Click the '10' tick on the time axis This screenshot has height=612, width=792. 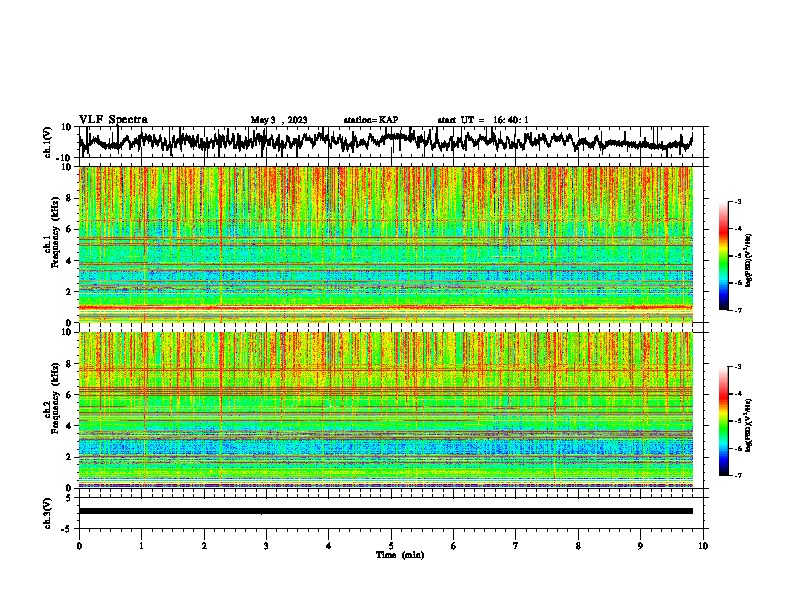pos(703,546)
